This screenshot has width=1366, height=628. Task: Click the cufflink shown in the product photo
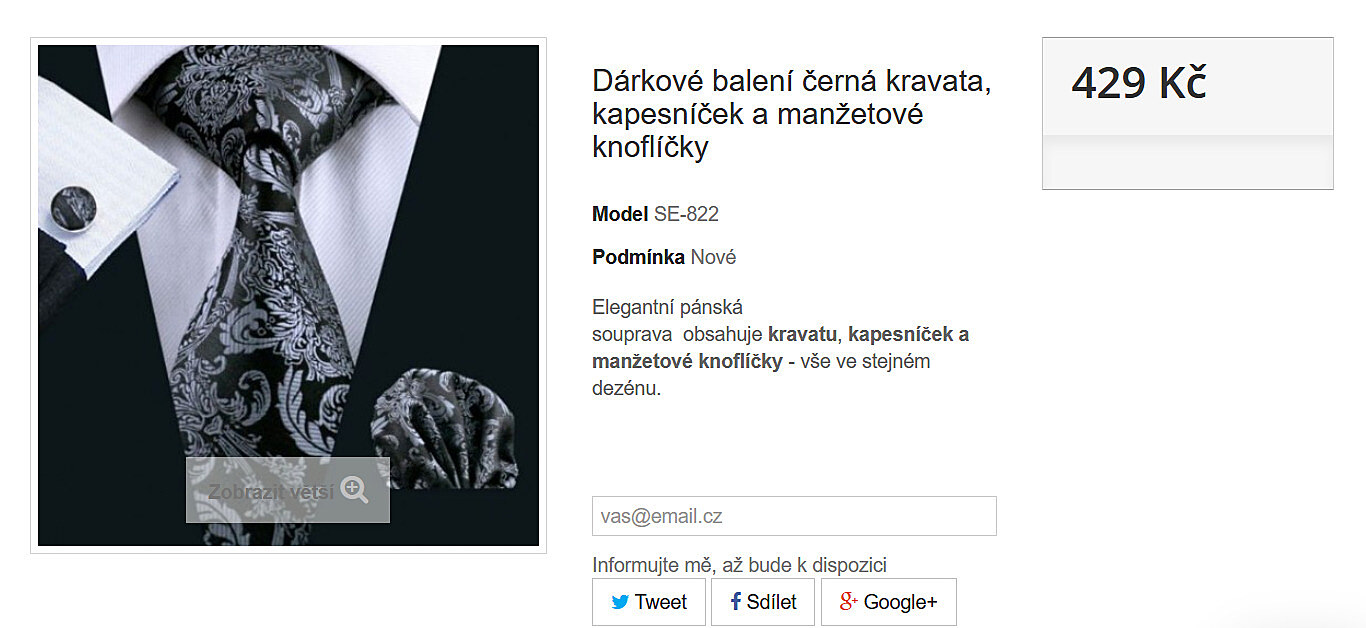[x=73, y=207]
